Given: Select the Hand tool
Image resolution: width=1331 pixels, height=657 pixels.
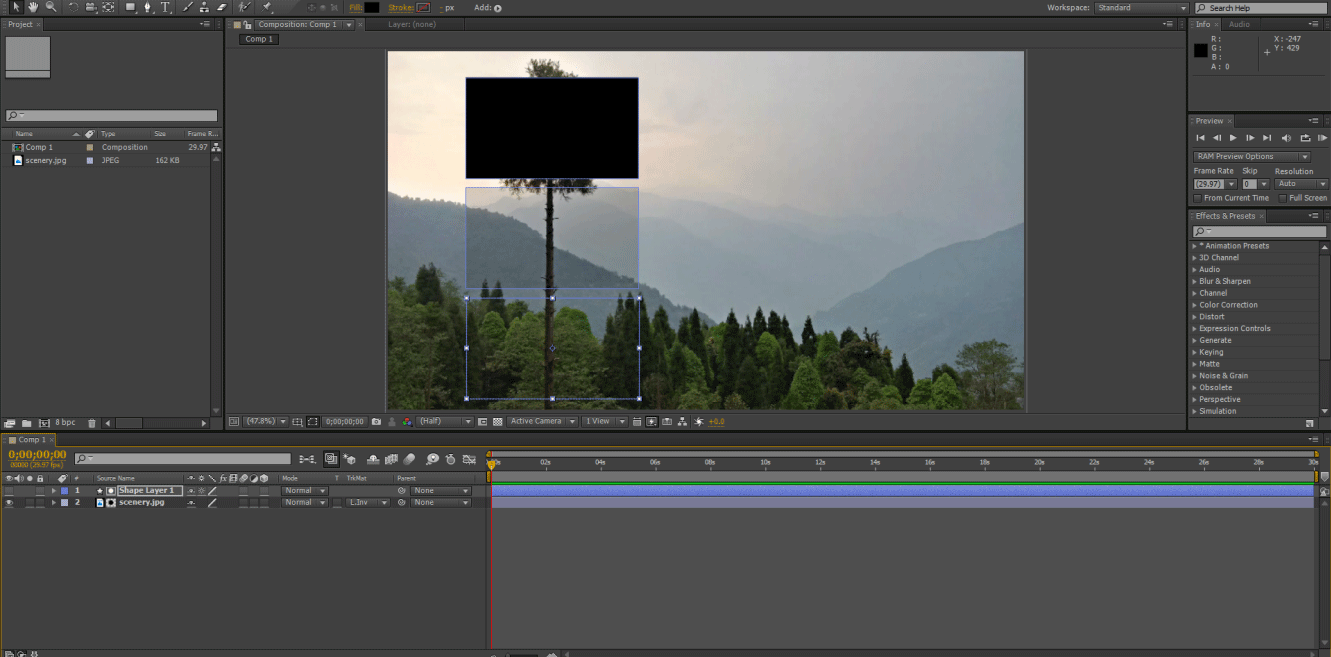Looking at the screenshot, I should tap(32, 7).
